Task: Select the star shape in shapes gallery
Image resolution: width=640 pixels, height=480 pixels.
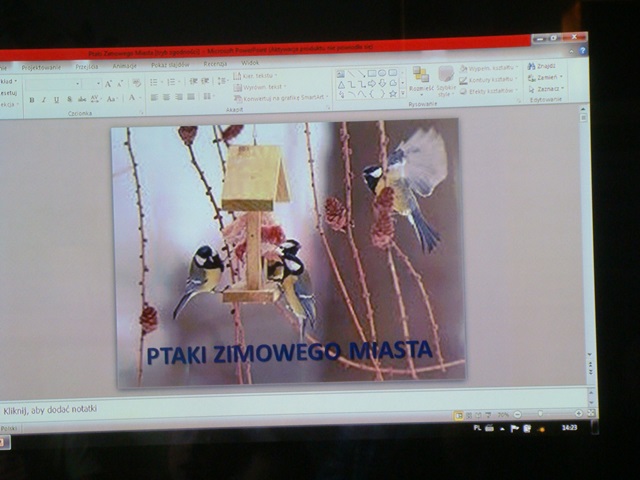Action: (393, 95)
